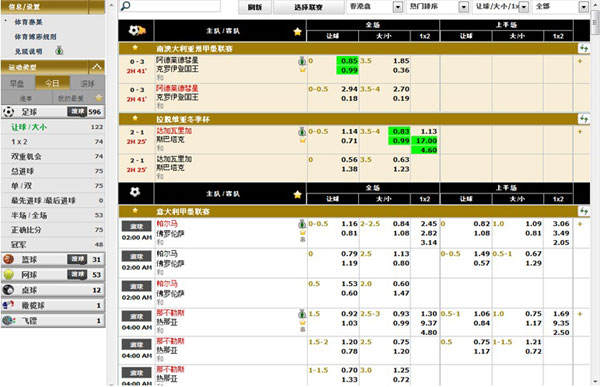Toggle the star in the second table header
Screen dimensions: 600x387
click(297, 194)
